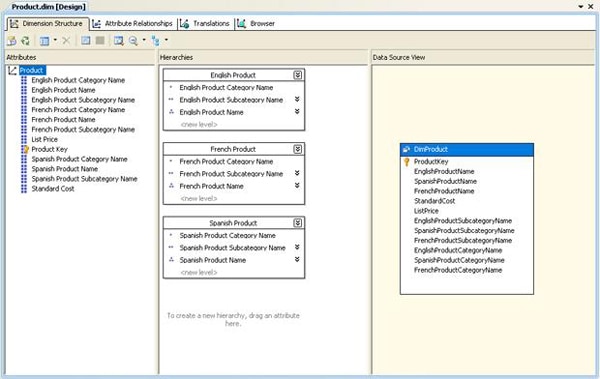Click the tree diagram view icon
600x379 pixels.
[155, 41]
